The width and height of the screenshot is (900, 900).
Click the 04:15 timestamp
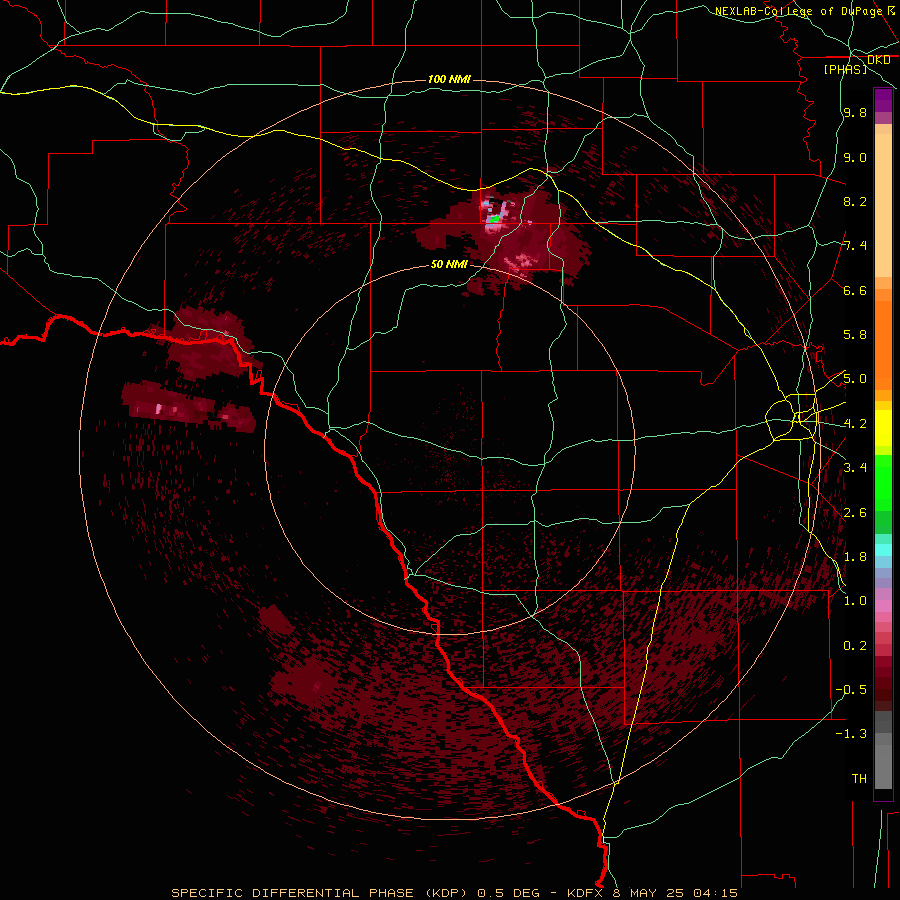click(715, 893)
